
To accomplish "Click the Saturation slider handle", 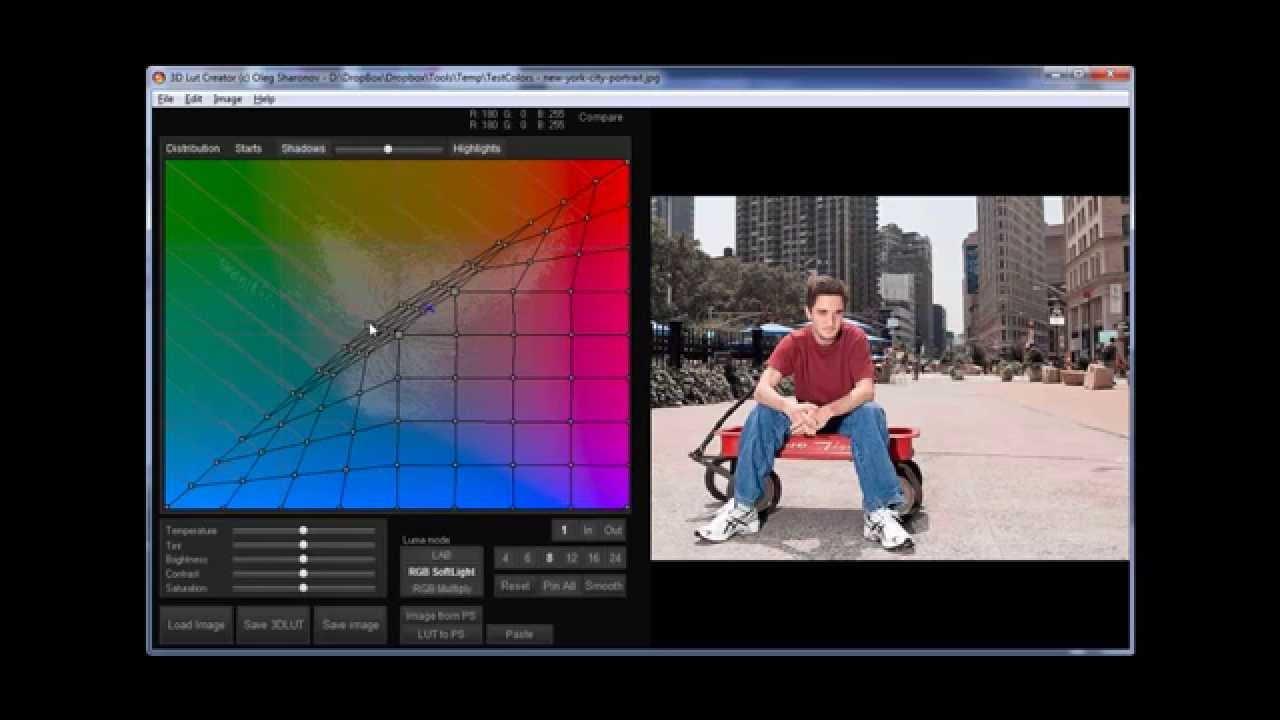I will (x=303, y=588).
